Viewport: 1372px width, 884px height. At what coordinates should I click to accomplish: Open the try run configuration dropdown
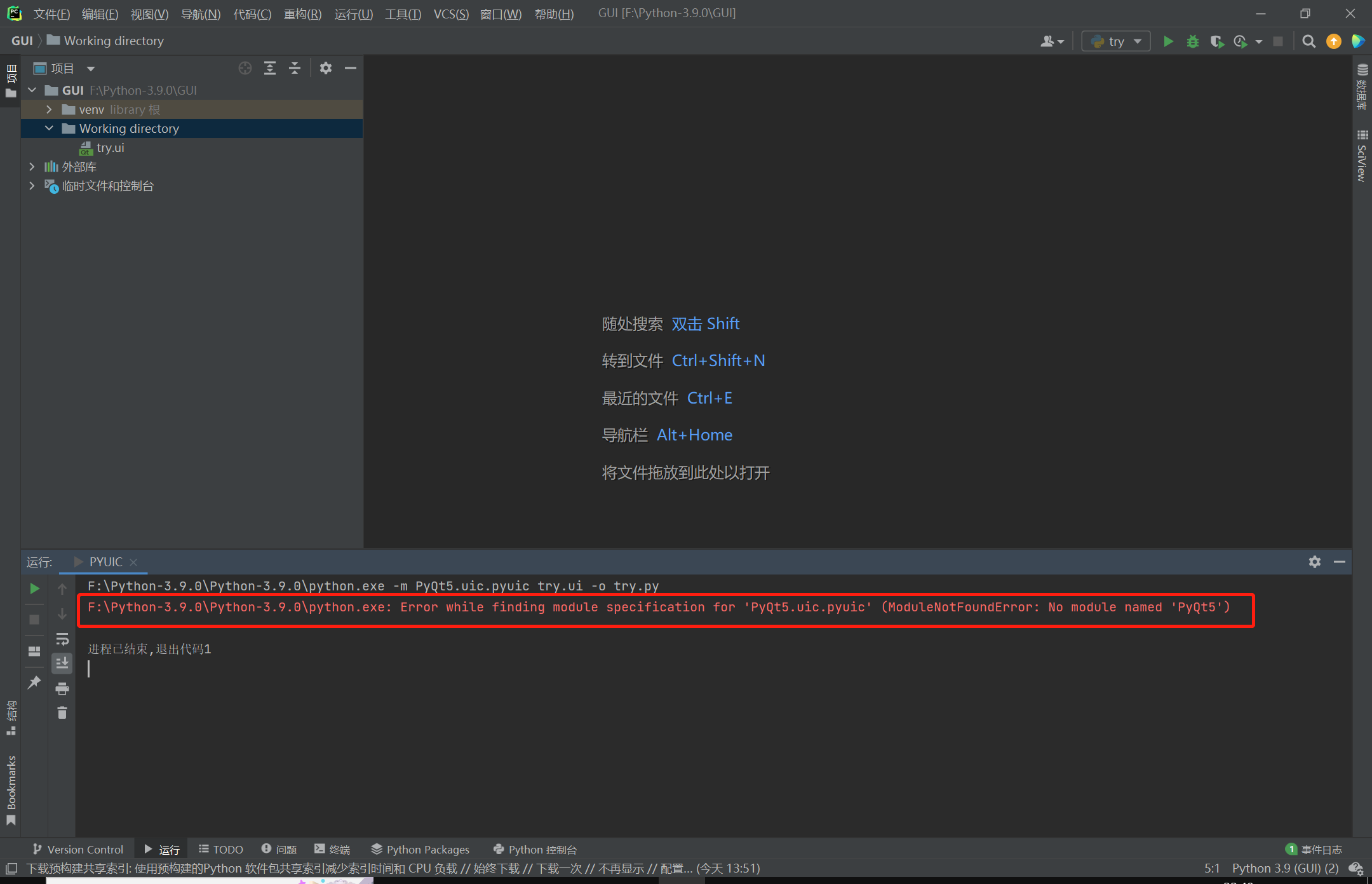click(x=1116, y=41)
